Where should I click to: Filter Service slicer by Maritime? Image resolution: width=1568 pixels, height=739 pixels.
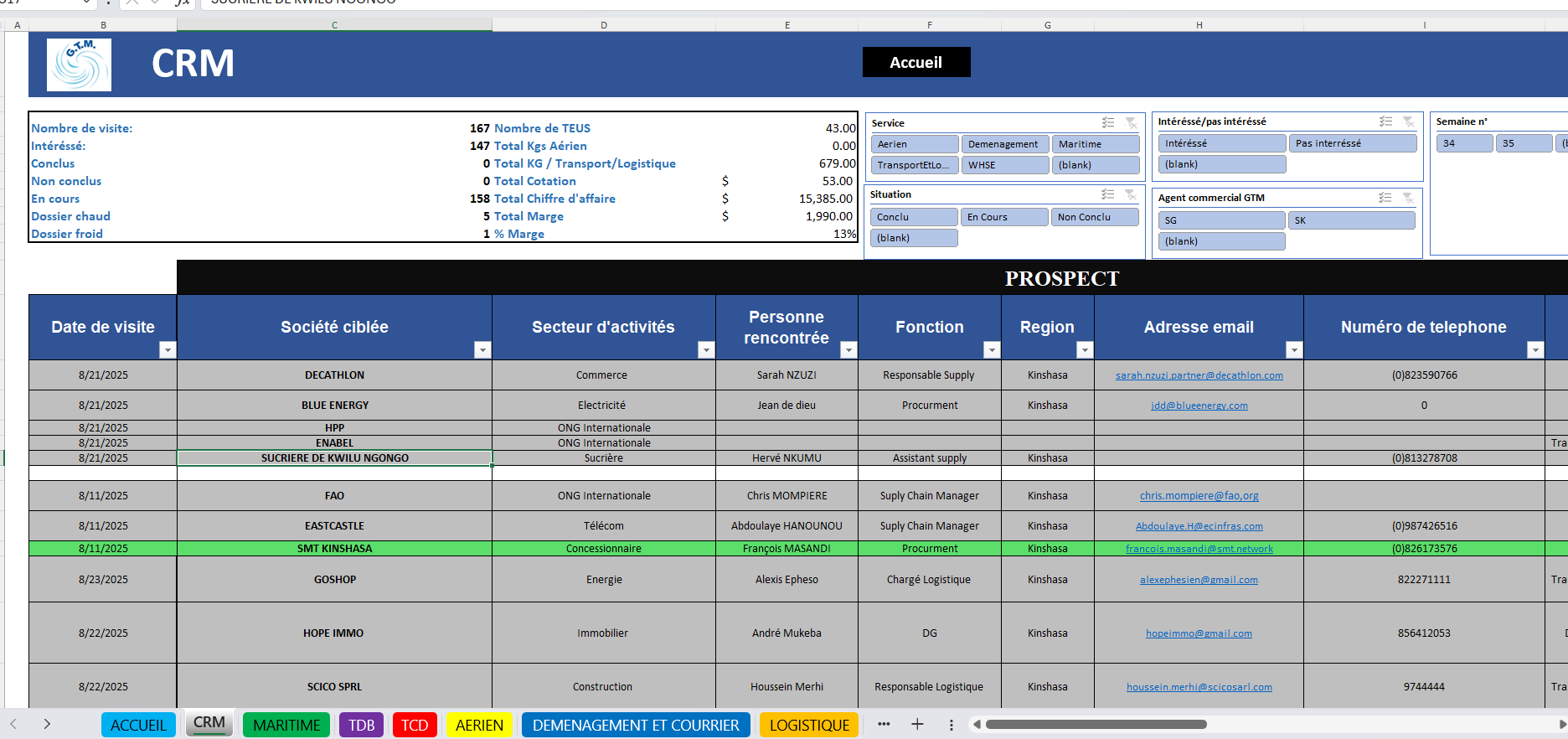tap(1095, 144)
